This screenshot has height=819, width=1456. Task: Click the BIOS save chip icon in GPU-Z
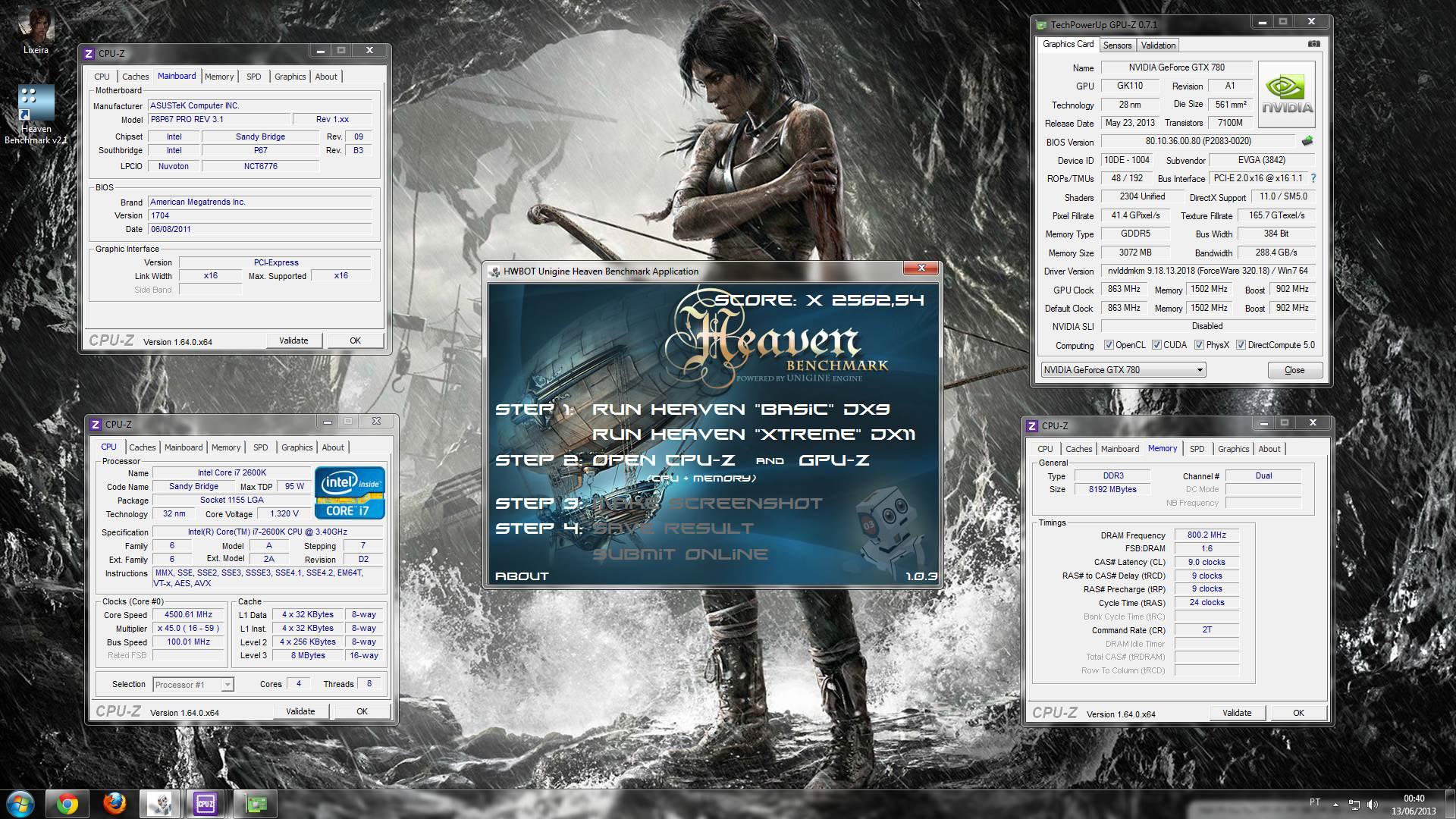(1307, 141)
